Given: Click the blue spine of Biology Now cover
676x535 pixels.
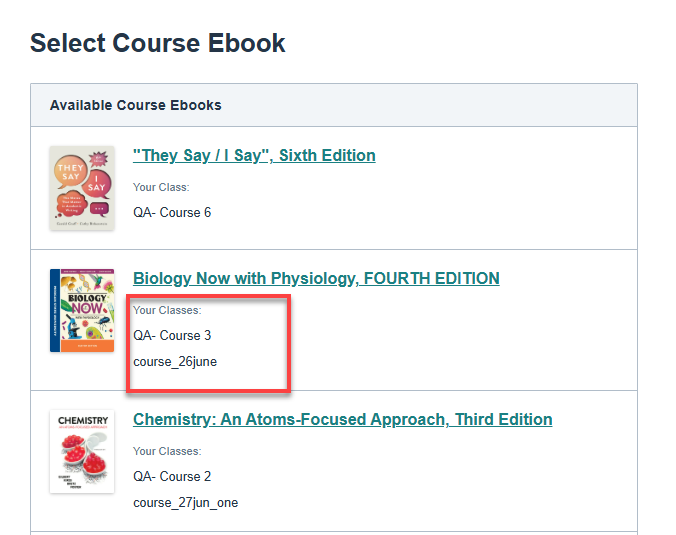Looking at the screenshot, I should point(54,310).
